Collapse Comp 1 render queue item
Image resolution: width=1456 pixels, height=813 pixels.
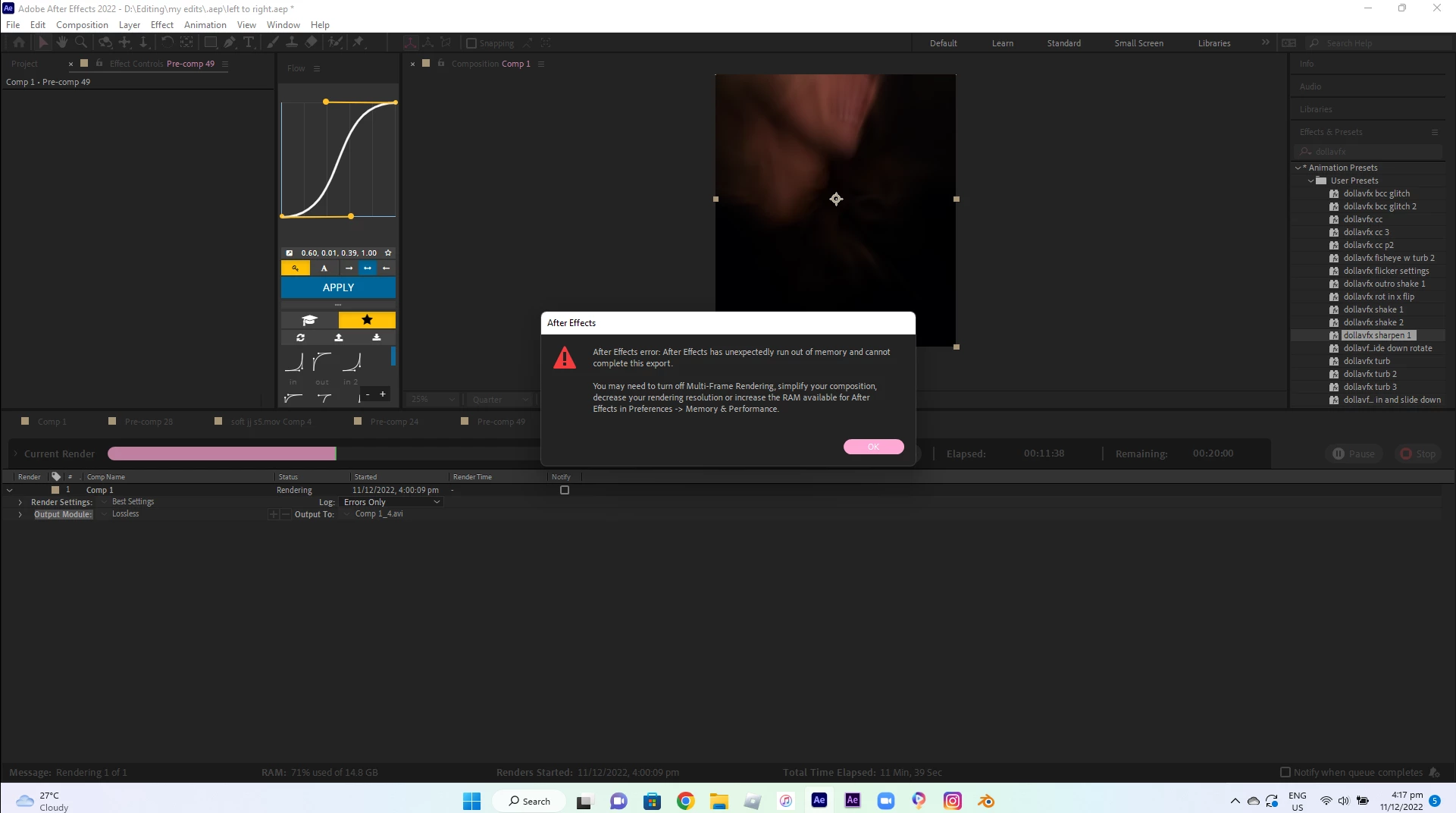tap(10, 490)
